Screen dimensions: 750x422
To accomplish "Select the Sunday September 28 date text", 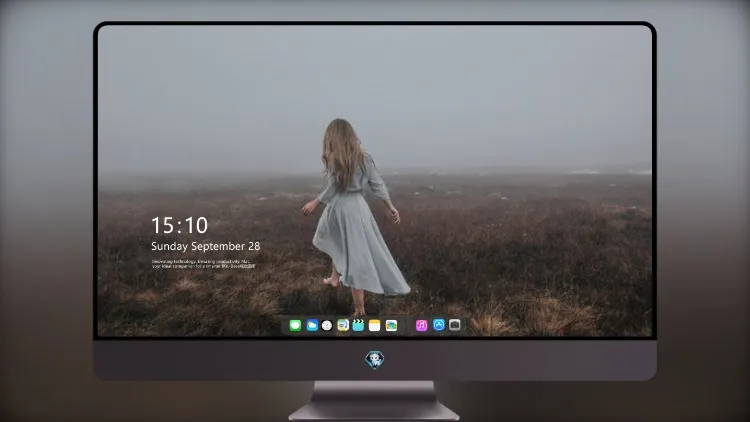I will [x=206, y=246].
